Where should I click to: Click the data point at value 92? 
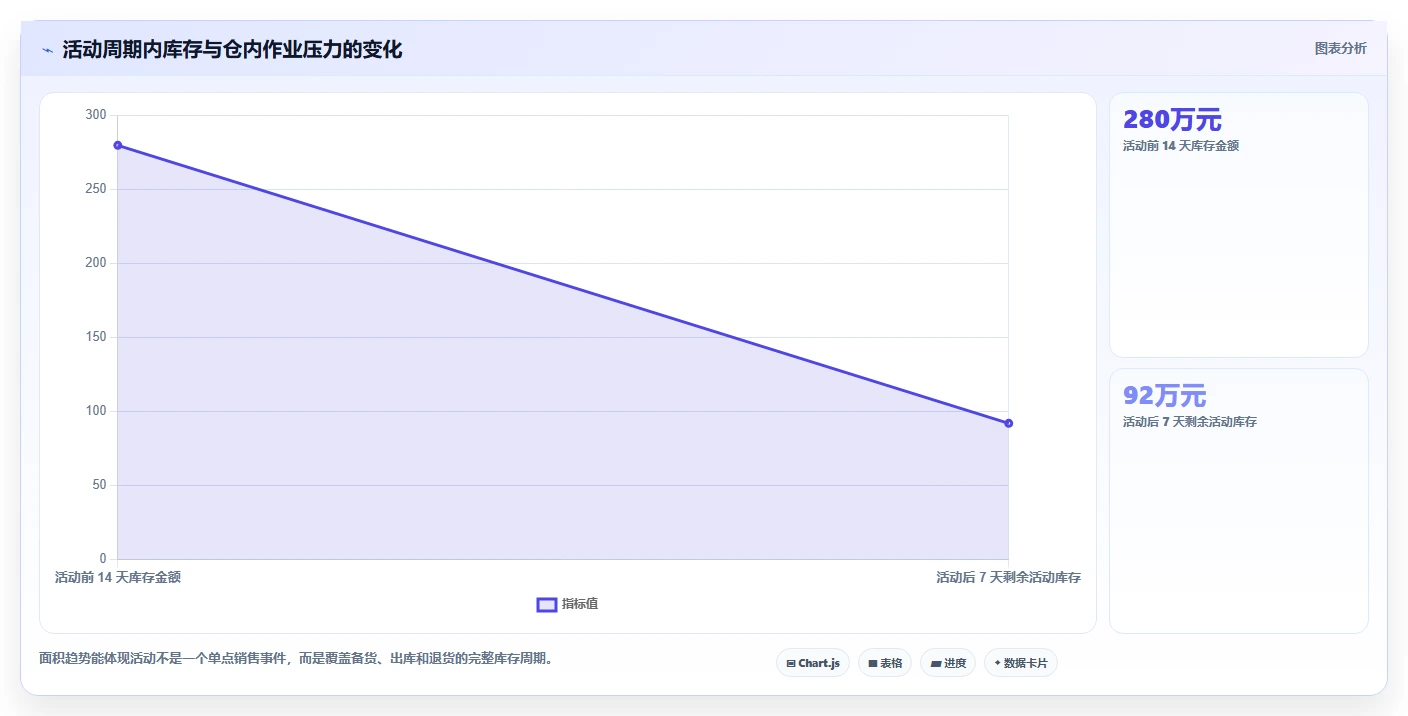[x=1008, y=423]
